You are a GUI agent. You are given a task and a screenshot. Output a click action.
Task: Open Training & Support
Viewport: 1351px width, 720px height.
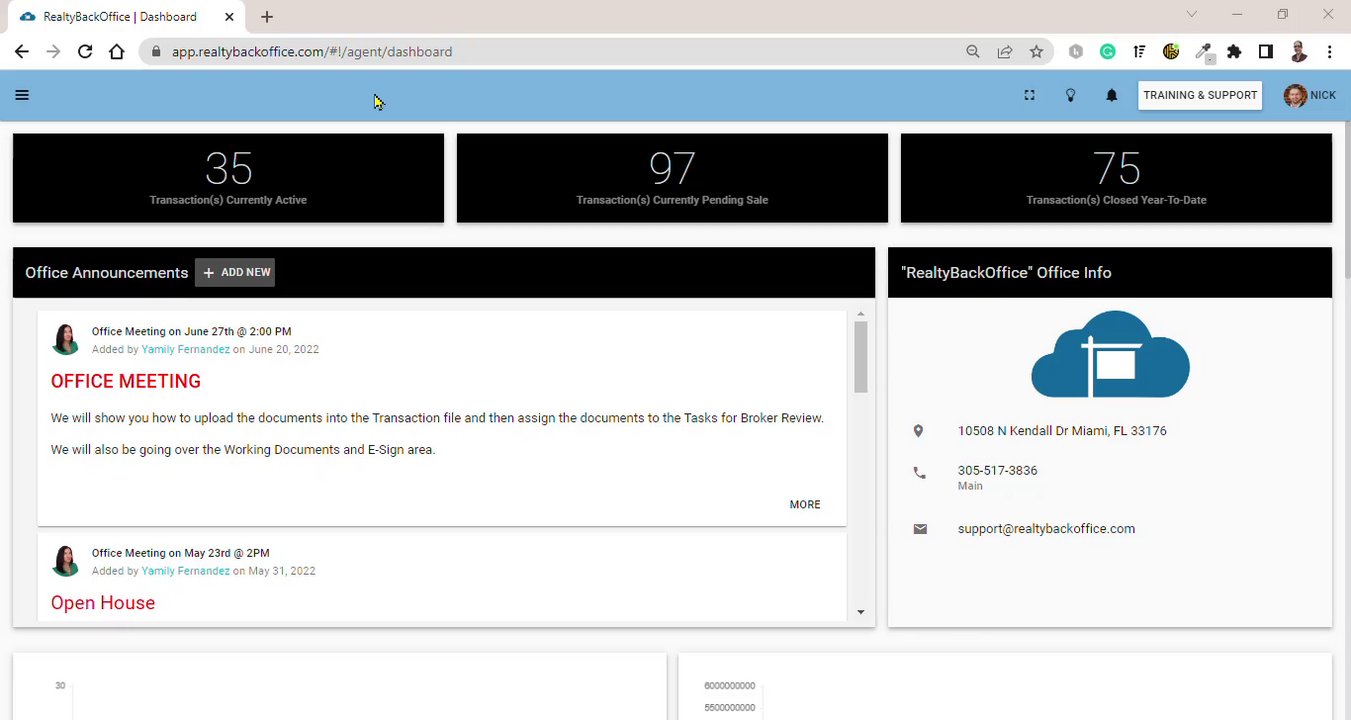[1200, 95]
